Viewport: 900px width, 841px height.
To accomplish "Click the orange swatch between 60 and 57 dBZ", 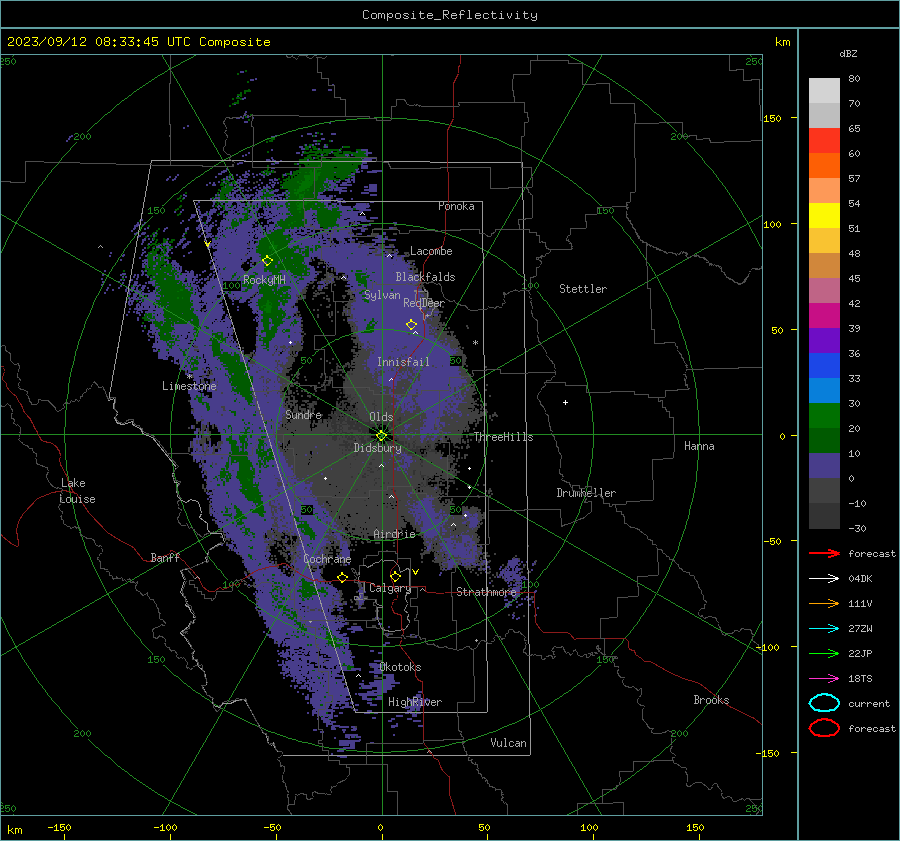I will point(824,166).
